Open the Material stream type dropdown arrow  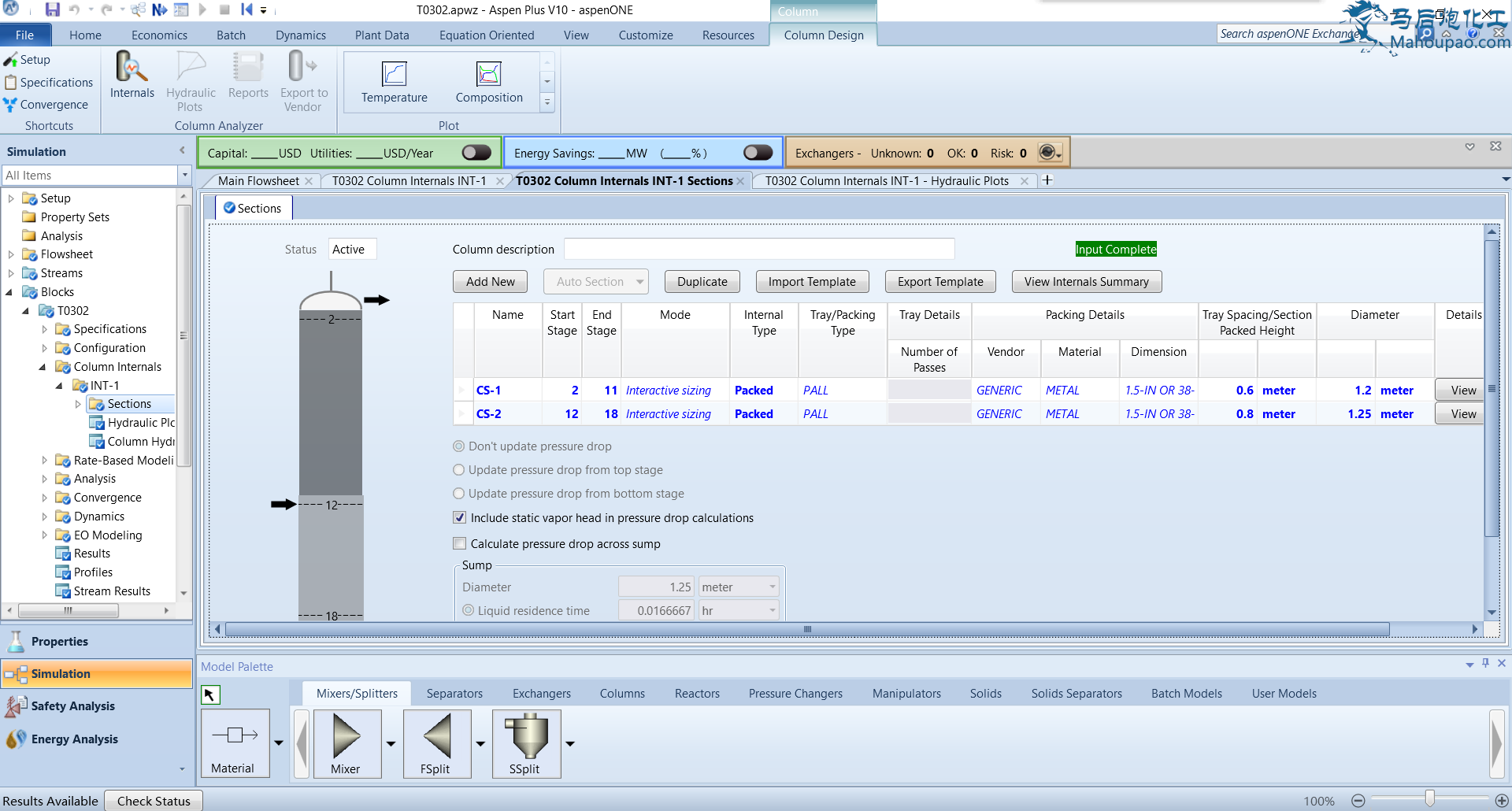[279, 743]
